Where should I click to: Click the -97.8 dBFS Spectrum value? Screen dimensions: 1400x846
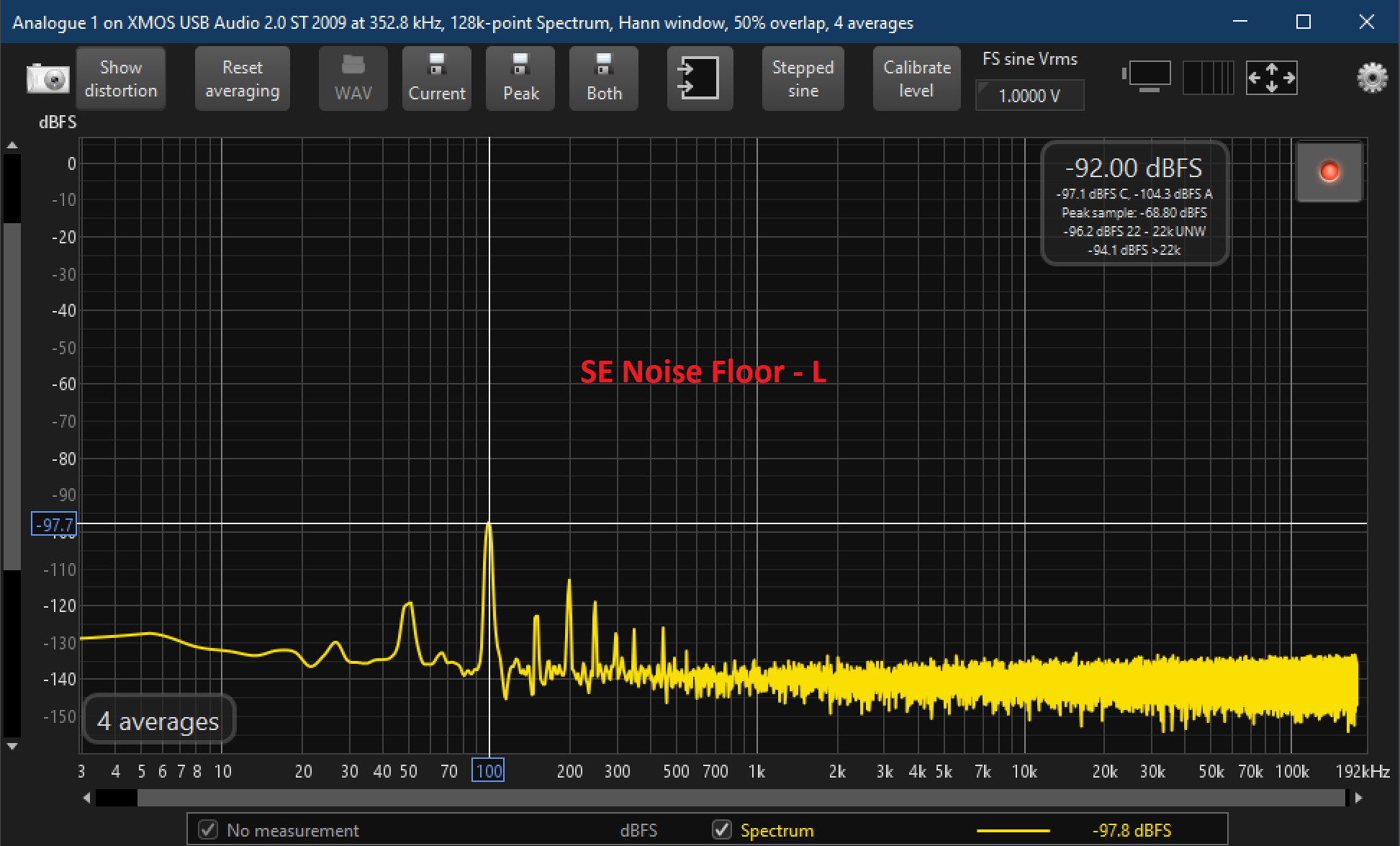tap(1132, 830)
